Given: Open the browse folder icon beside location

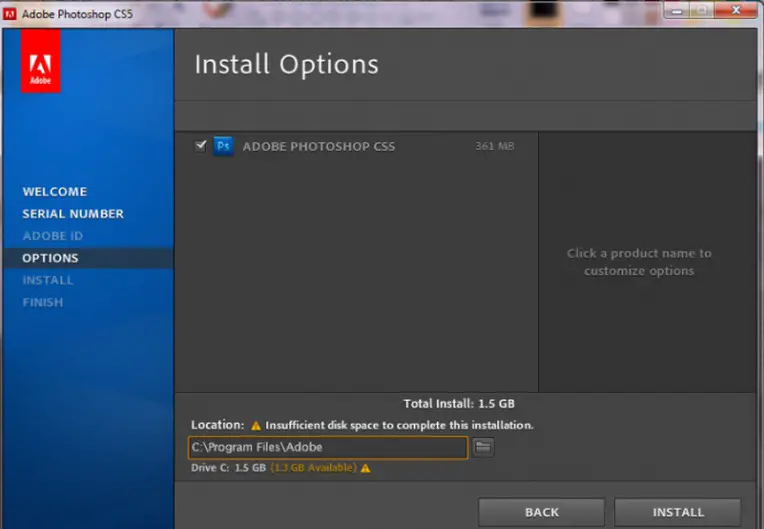Looking at the screenshot, I should pos(483,447).
